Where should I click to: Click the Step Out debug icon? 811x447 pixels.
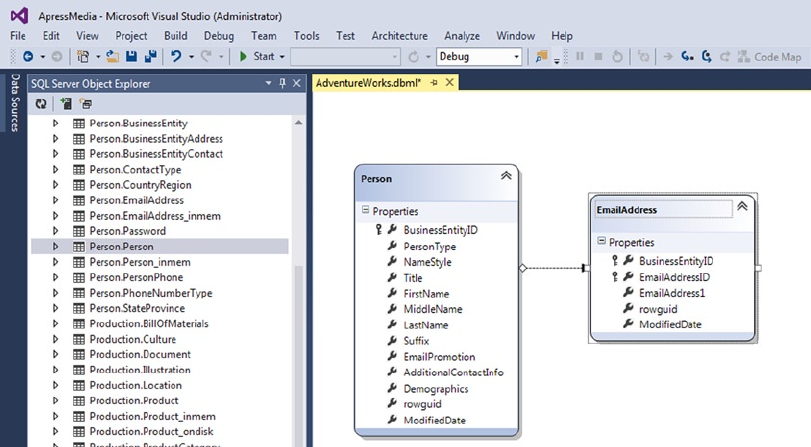(x=725, y=56)
